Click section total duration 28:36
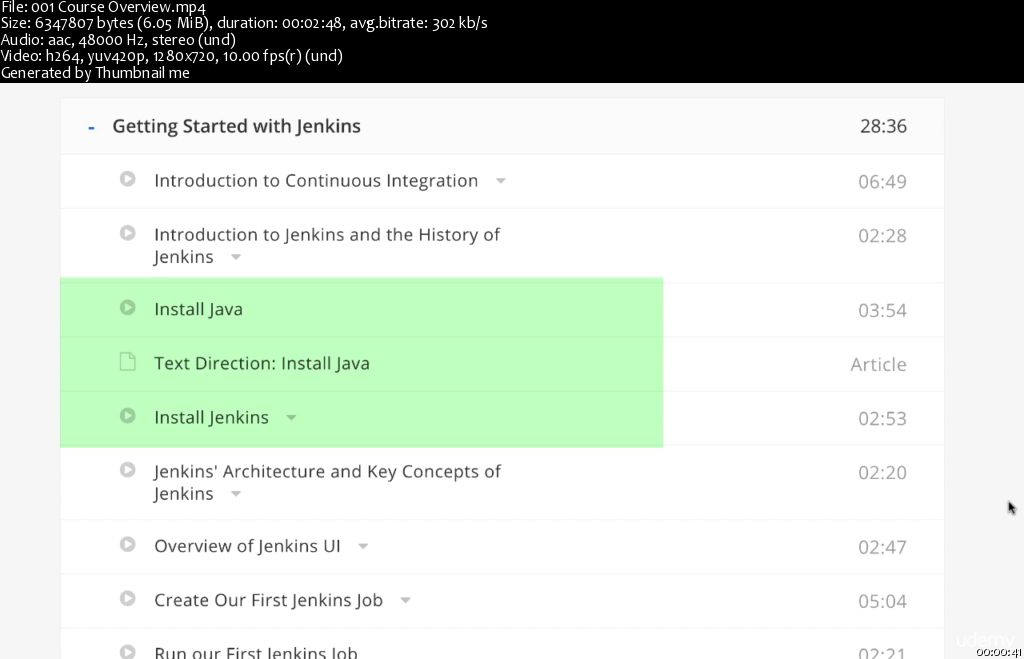This screenshot has height=659, width=1024. (x=883, y=126)
